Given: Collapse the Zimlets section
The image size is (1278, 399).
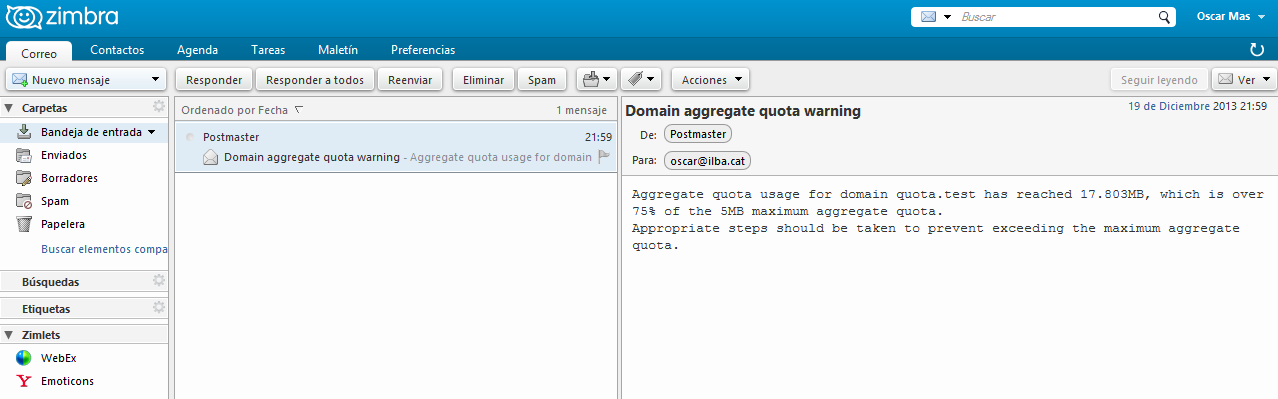Looking at the screenshot, I should click(x=9, y=335).
